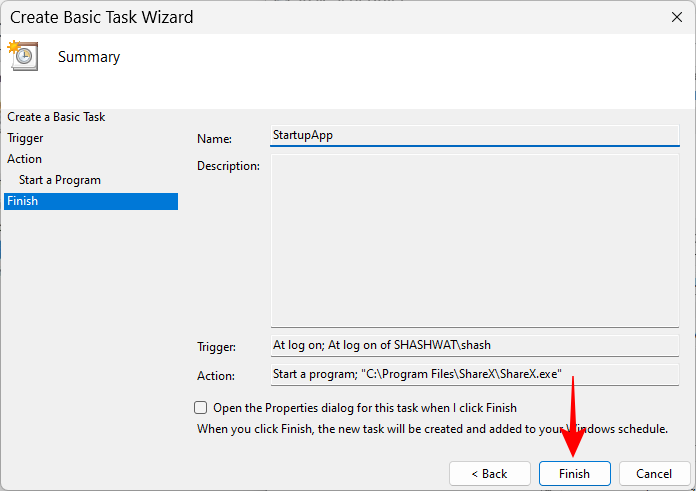Click the Name field containing StartupApp

[x=474, y=136]
